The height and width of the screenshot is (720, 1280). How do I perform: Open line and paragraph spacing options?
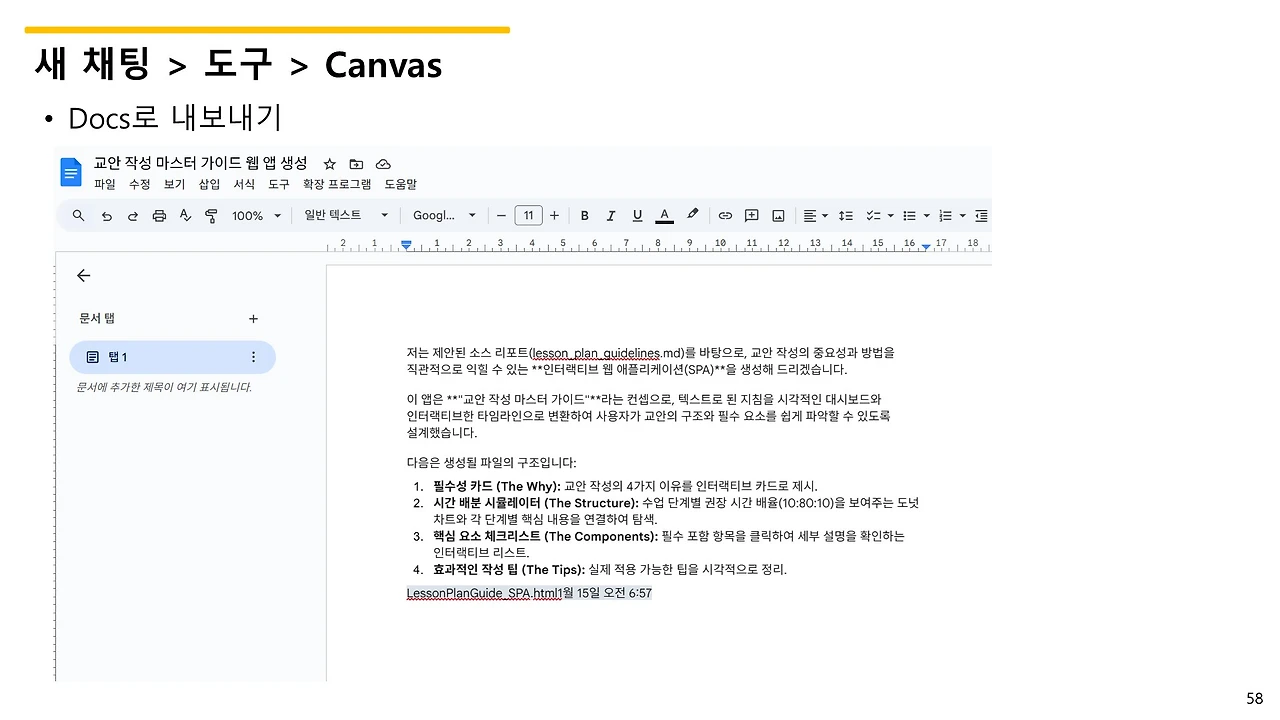[845, 215]
